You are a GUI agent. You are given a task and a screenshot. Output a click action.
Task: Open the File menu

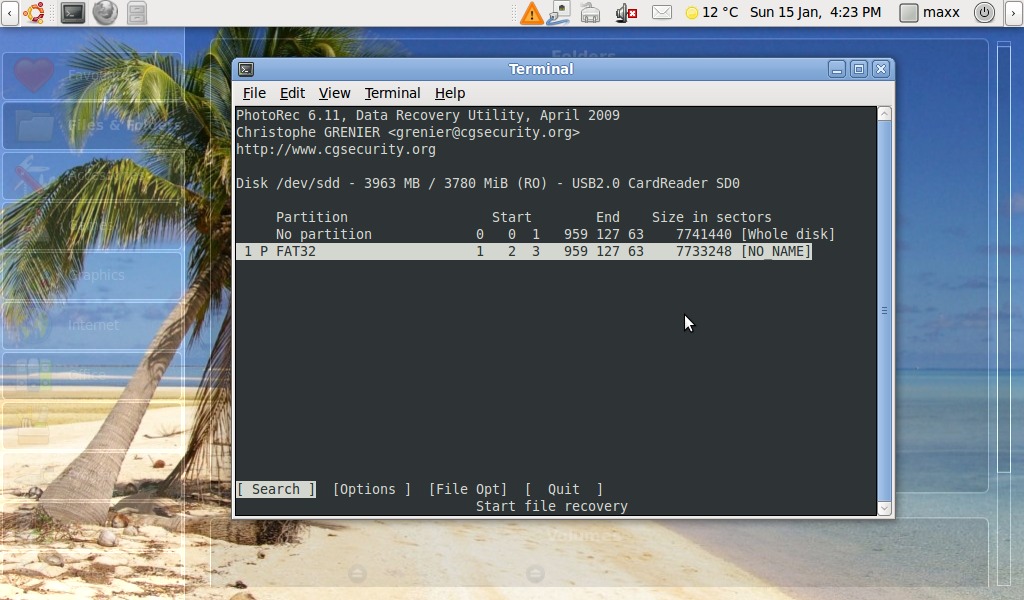pyautogui.click(x=254, y=93)
